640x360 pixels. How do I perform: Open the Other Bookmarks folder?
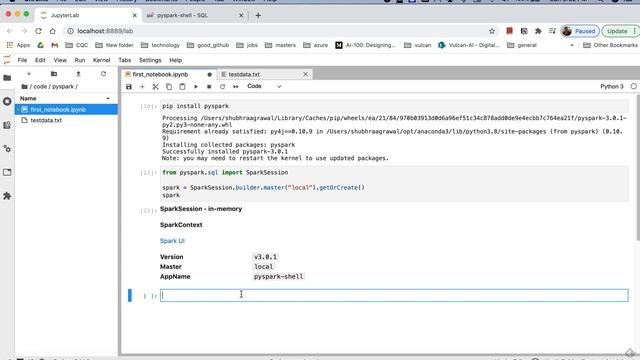[x=610, y=45]
